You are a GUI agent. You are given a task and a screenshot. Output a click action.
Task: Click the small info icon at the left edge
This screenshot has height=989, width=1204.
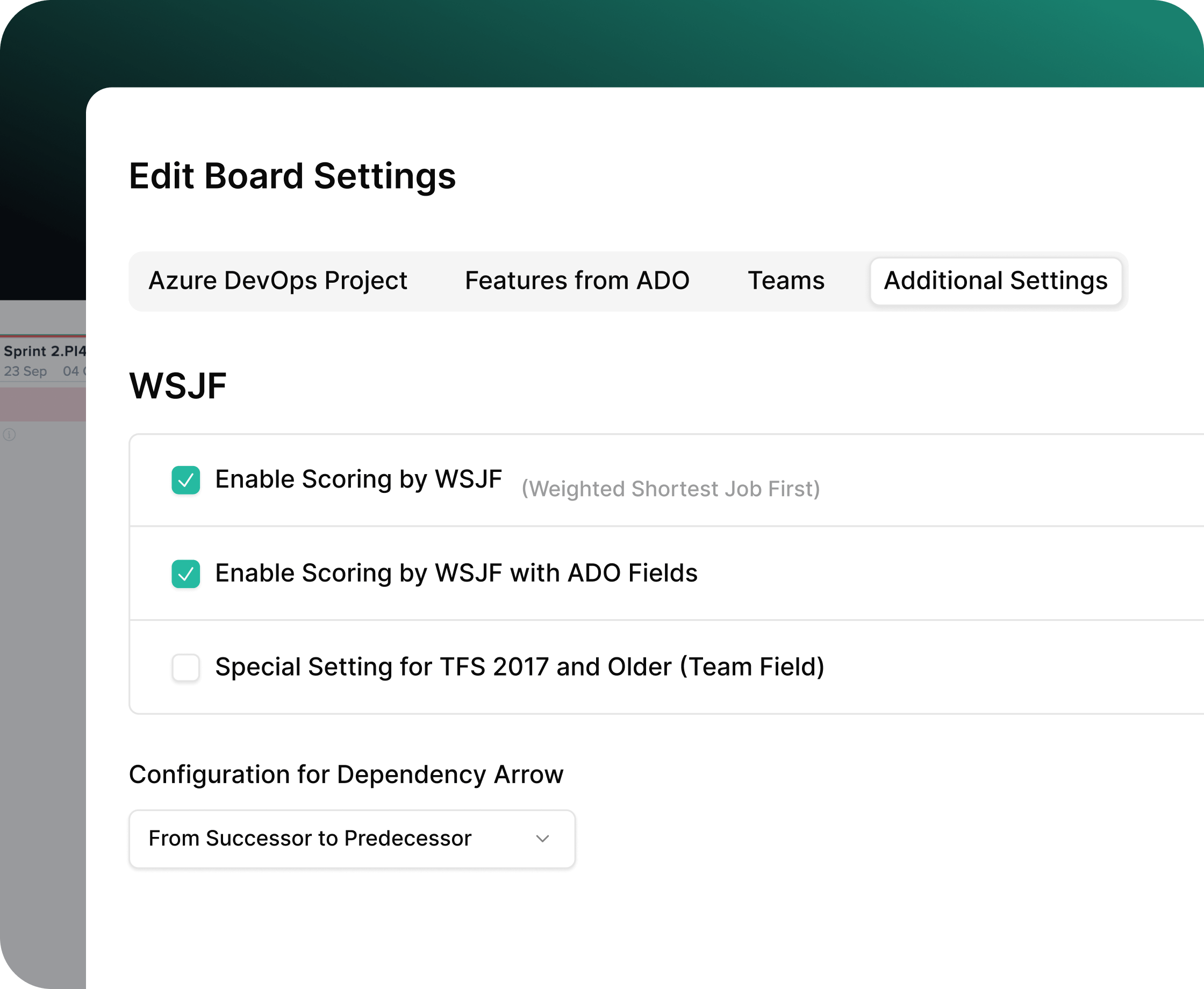[x=10, y=435]
